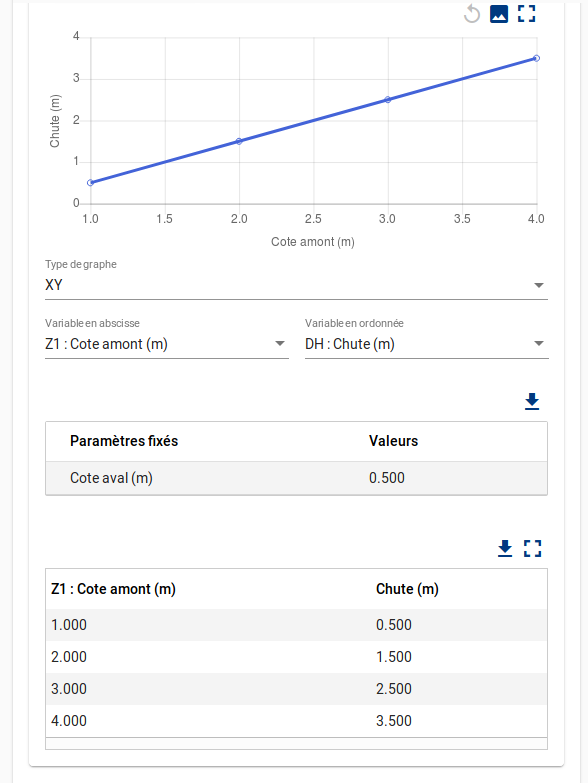Reset the chart zoom
The image size is (588, 783).
click(x=472, y=14)
